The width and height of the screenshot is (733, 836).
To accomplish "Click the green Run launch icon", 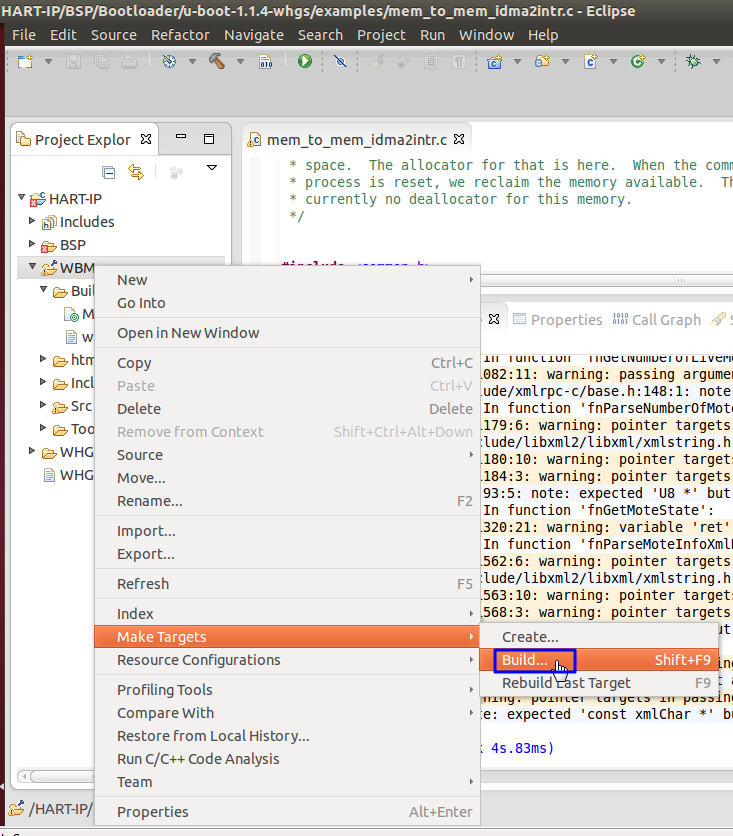I will [x=304, y=62].
